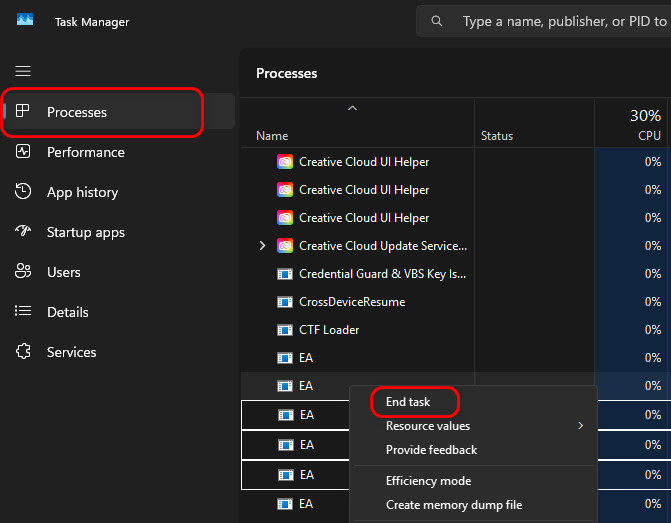This screenshot has width=671, height=523.
Task: Select Provide feedback menu entry
Action: (431, 450)
